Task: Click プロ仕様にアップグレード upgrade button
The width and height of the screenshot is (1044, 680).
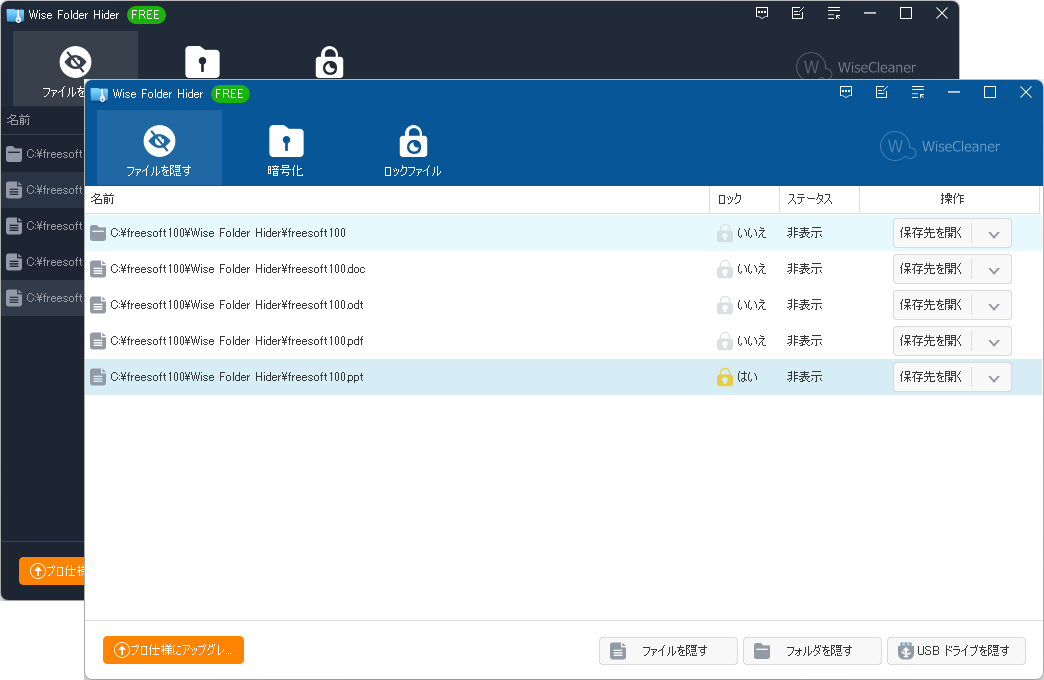Action: (173, 650)
